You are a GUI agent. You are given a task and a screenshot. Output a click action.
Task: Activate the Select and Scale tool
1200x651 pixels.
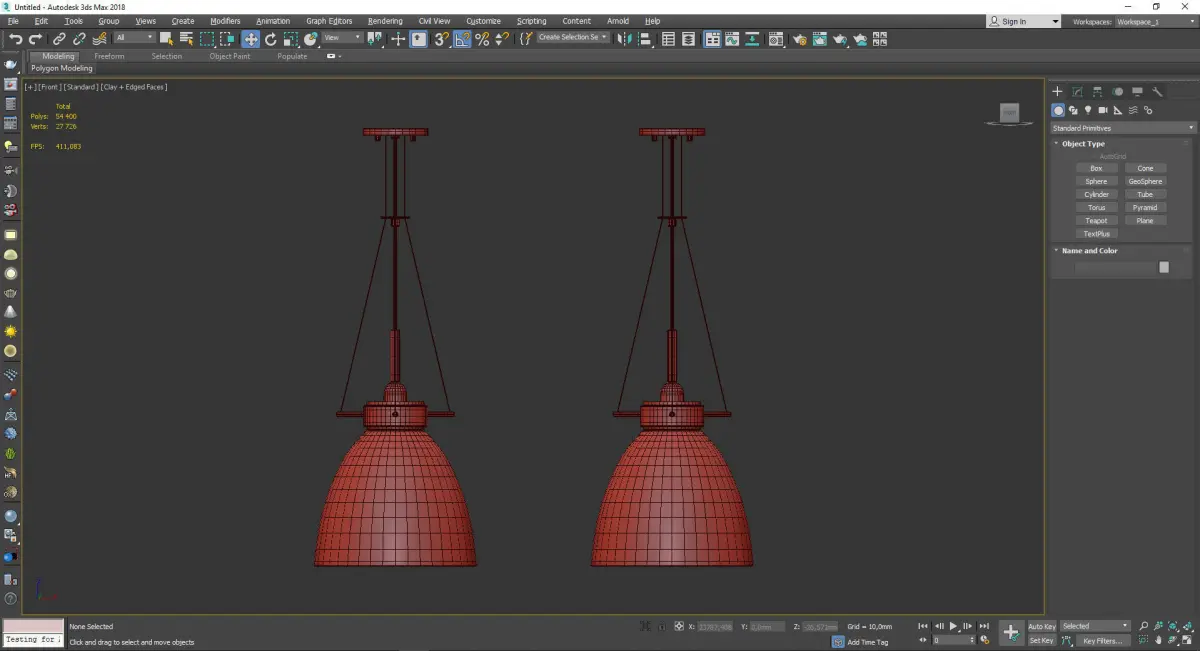tap(290, 39)
